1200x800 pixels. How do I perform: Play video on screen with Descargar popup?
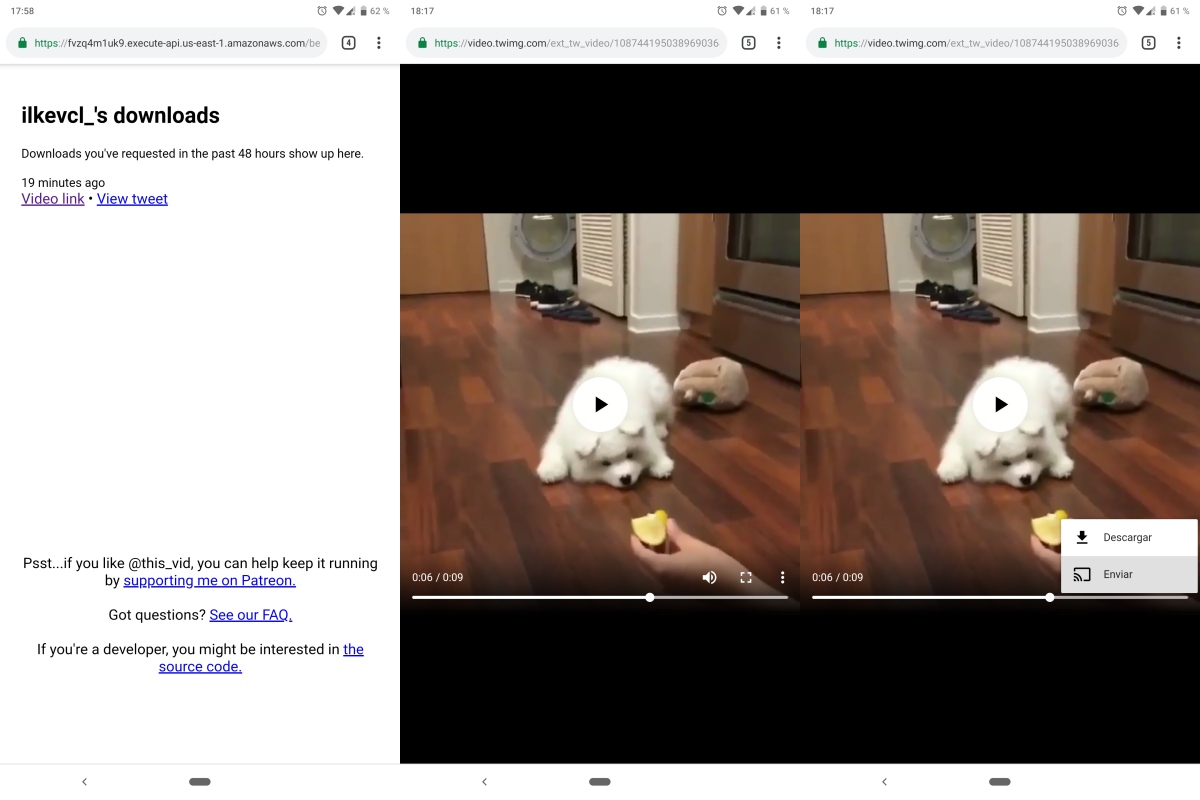(x=1000, y=405)
